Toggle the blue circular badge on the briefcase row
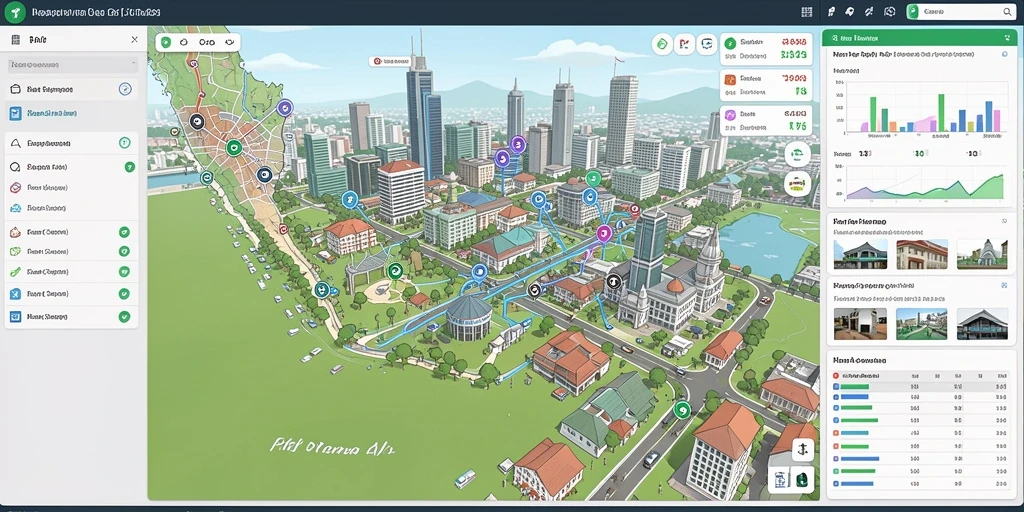Screen dimensions: 1024x512 pos(125,89)
